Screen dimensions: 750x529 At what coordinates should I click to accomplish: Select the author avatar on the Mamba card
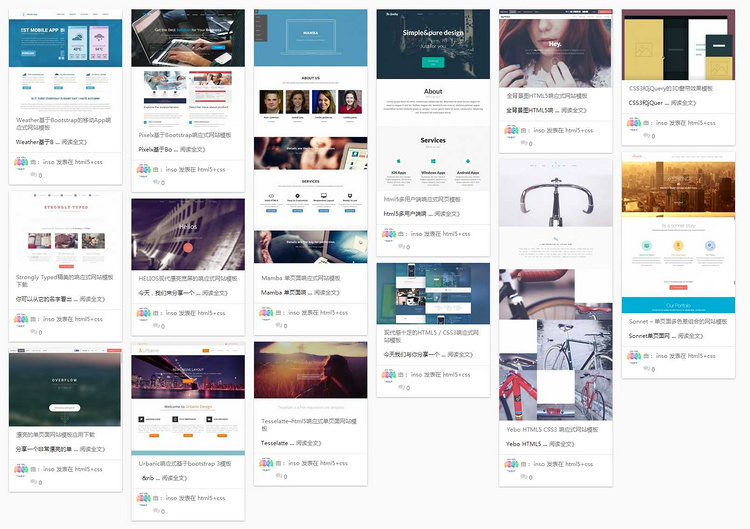[266, 313]
